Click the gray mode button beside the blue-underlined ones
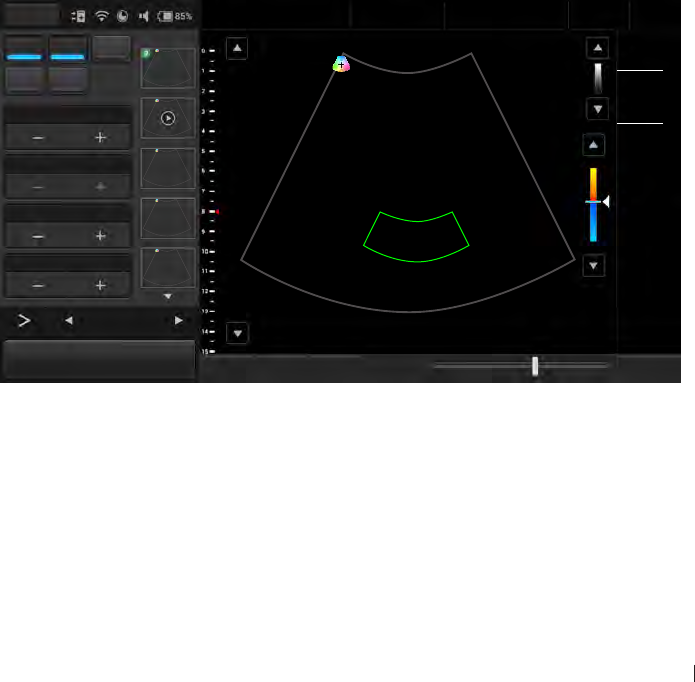The height and width of the screenshot is (682, 695). 111,48
